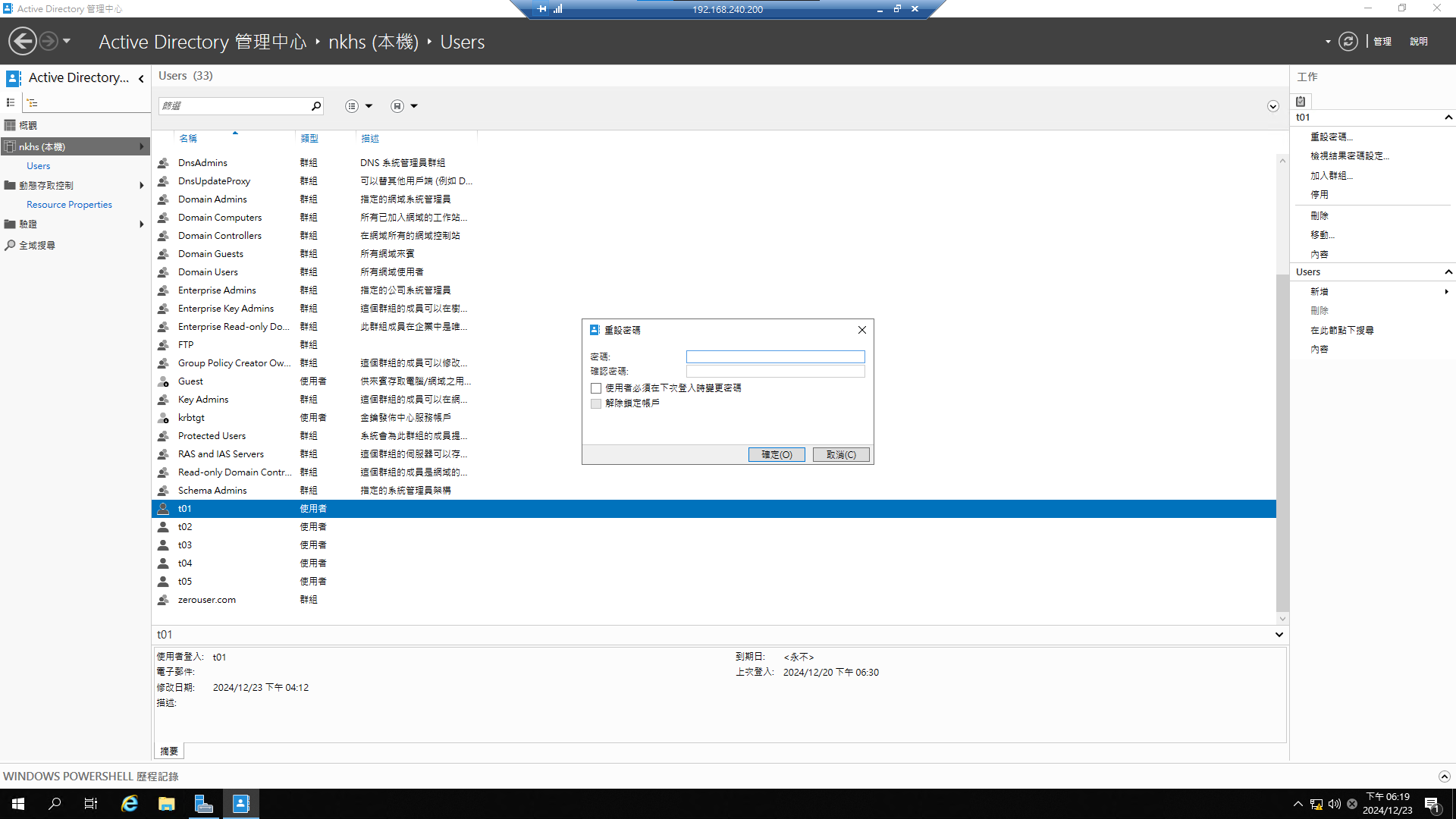Sort by 類型 column header

(309, 139)
